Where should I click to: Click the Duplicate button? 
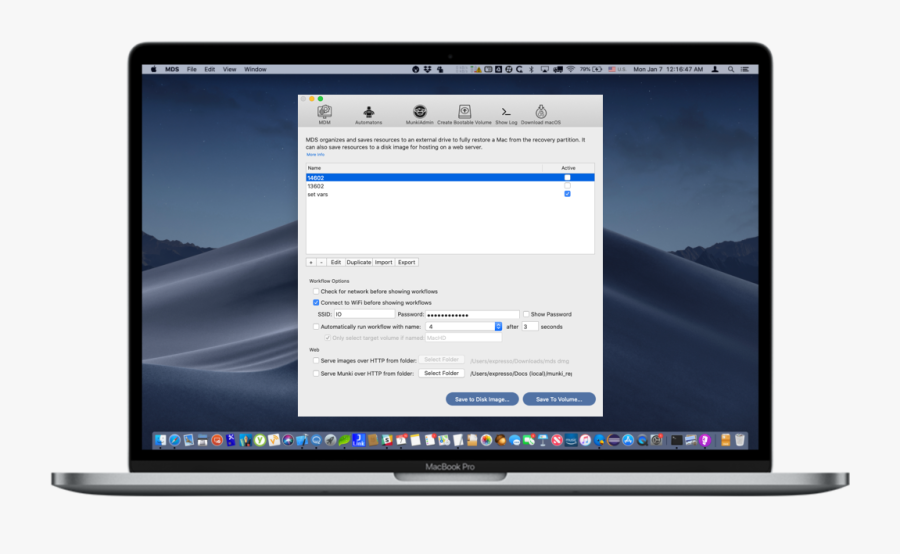tap(359, 262)
